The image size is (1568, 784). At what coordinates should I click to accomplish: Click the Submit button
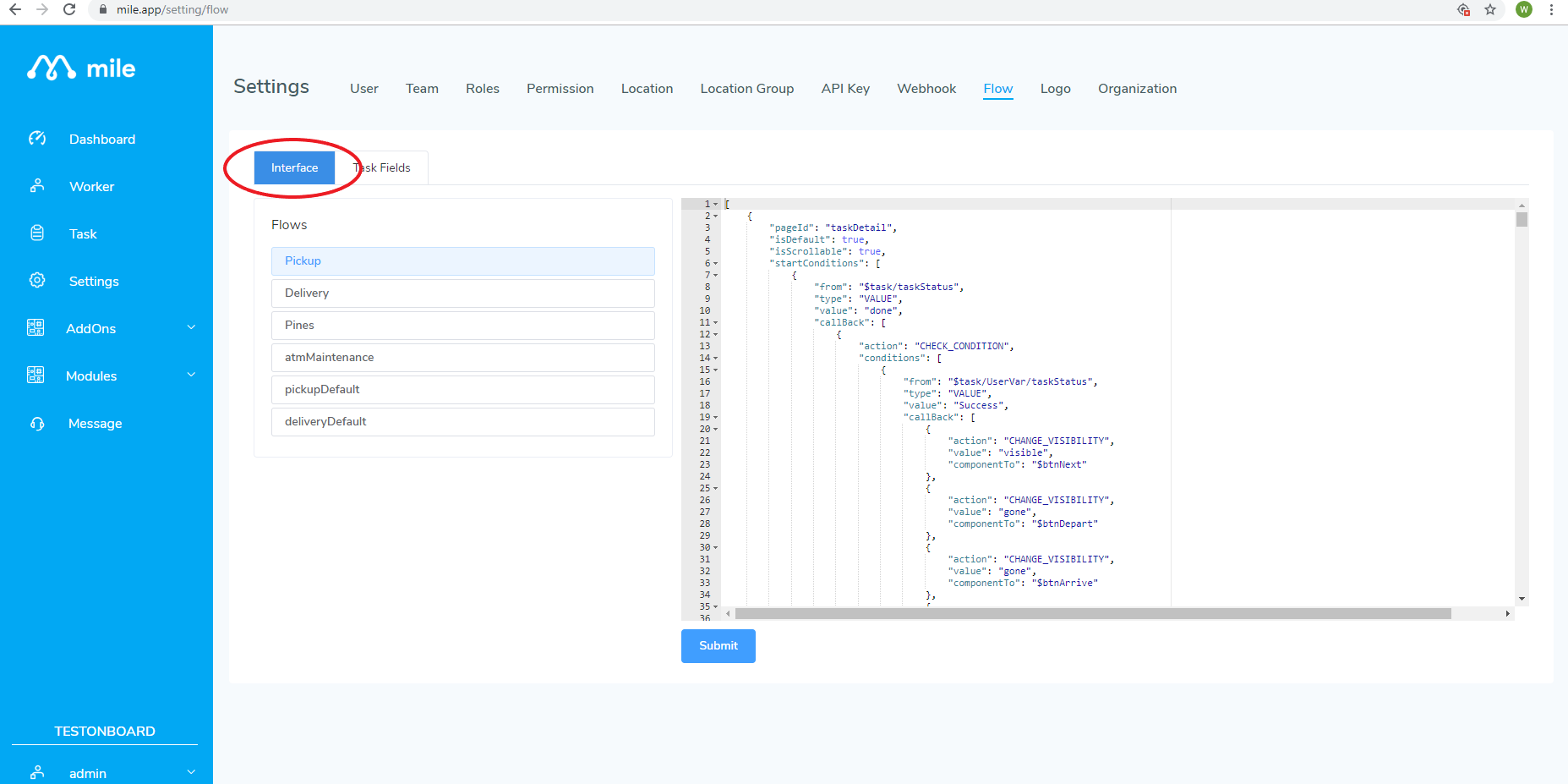[718, 645]
